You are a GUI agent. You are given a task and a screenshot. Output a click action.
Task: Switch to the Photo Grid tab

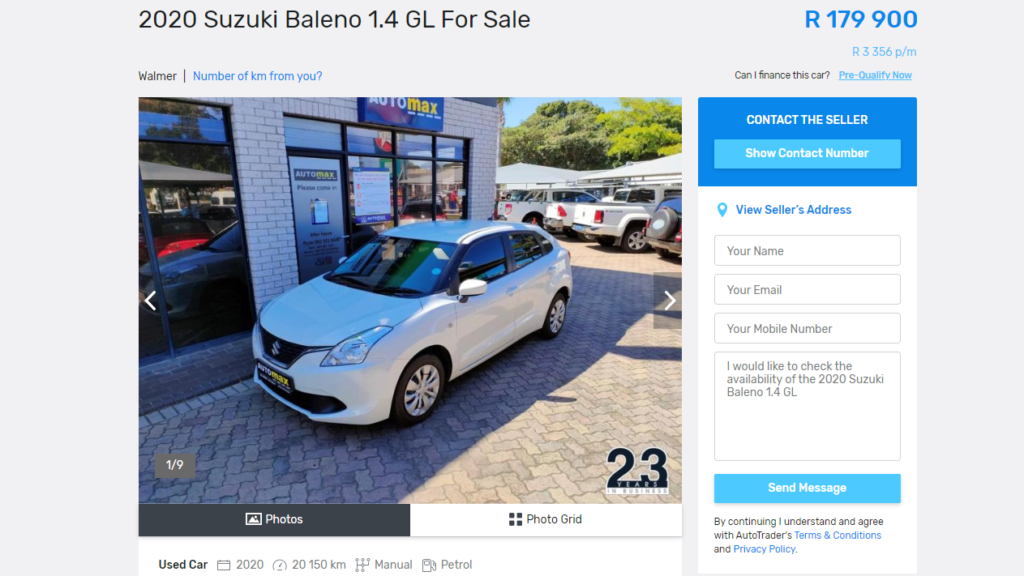tap(546, 520)
